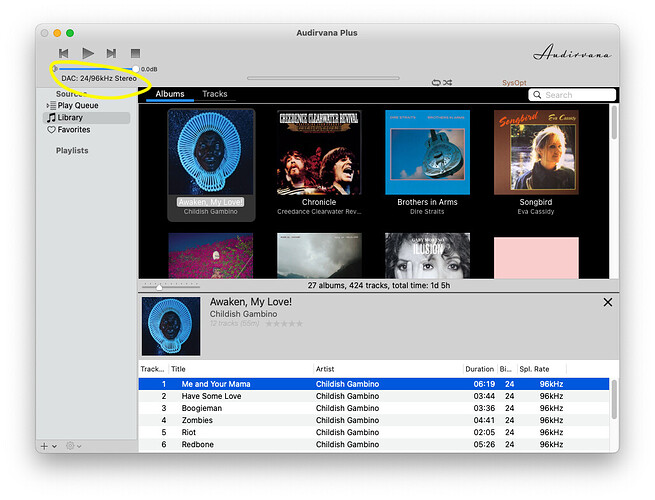Select the cloudy sky album cover

[319, 256]
